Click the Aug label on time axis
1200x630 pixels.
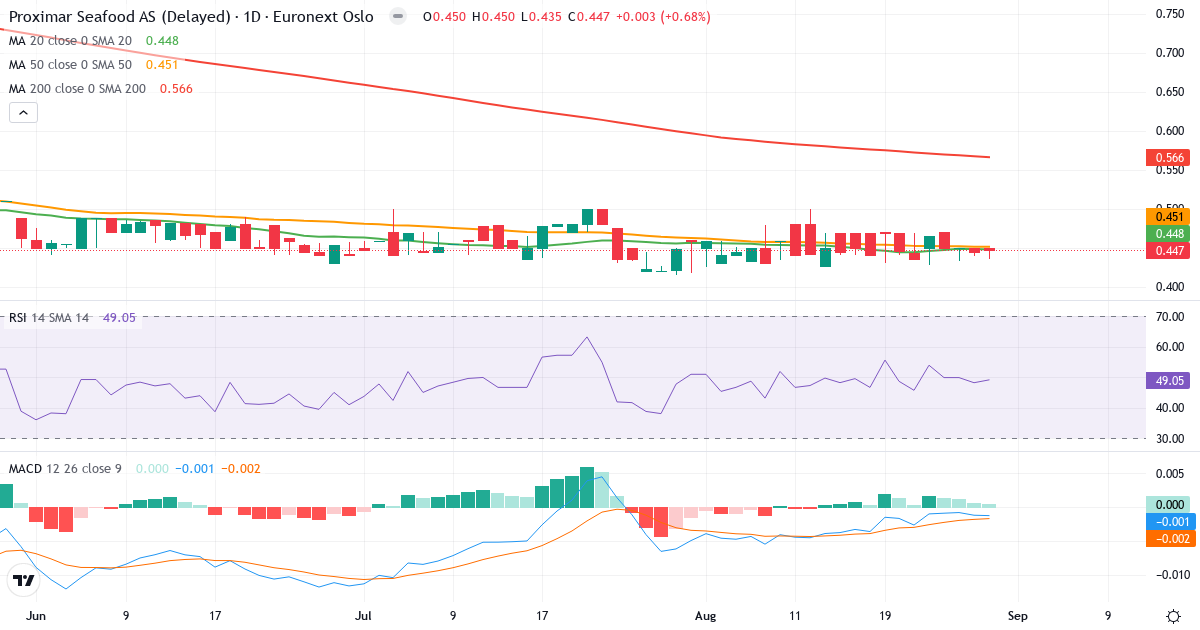[706, 616]
